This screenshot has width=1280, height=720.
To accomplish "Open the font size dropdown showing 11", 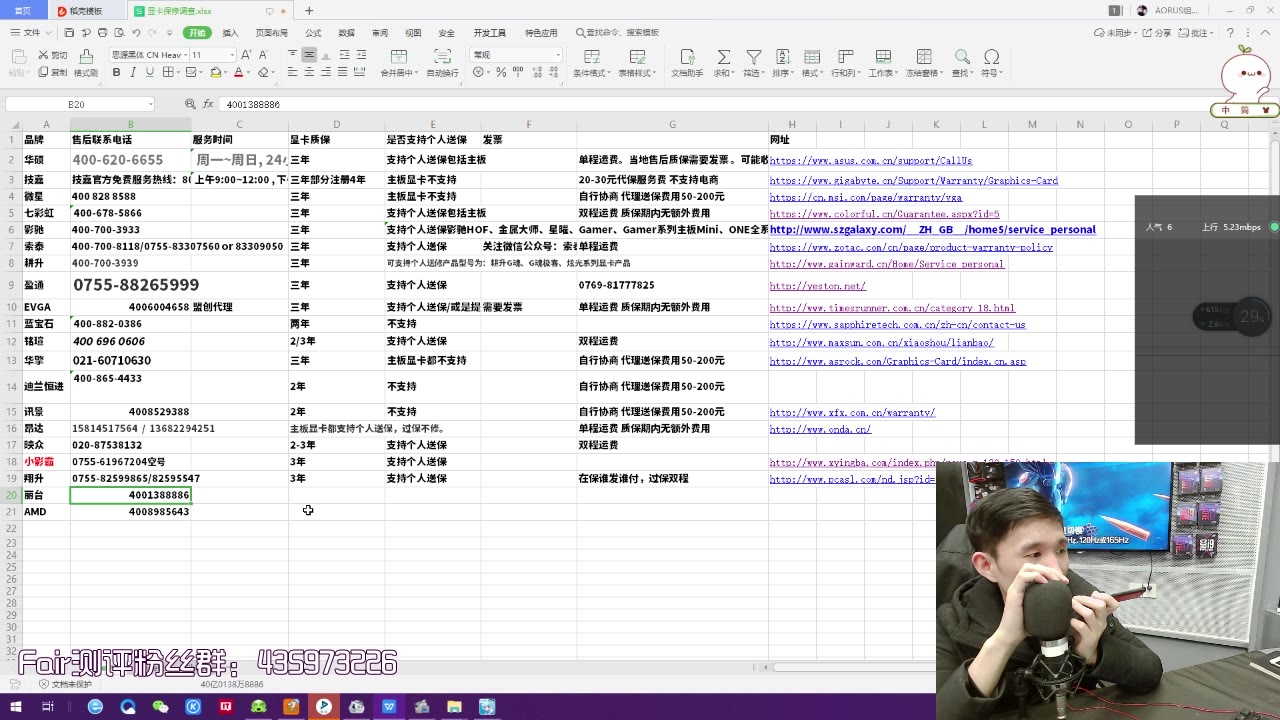I will click(232, 55).
